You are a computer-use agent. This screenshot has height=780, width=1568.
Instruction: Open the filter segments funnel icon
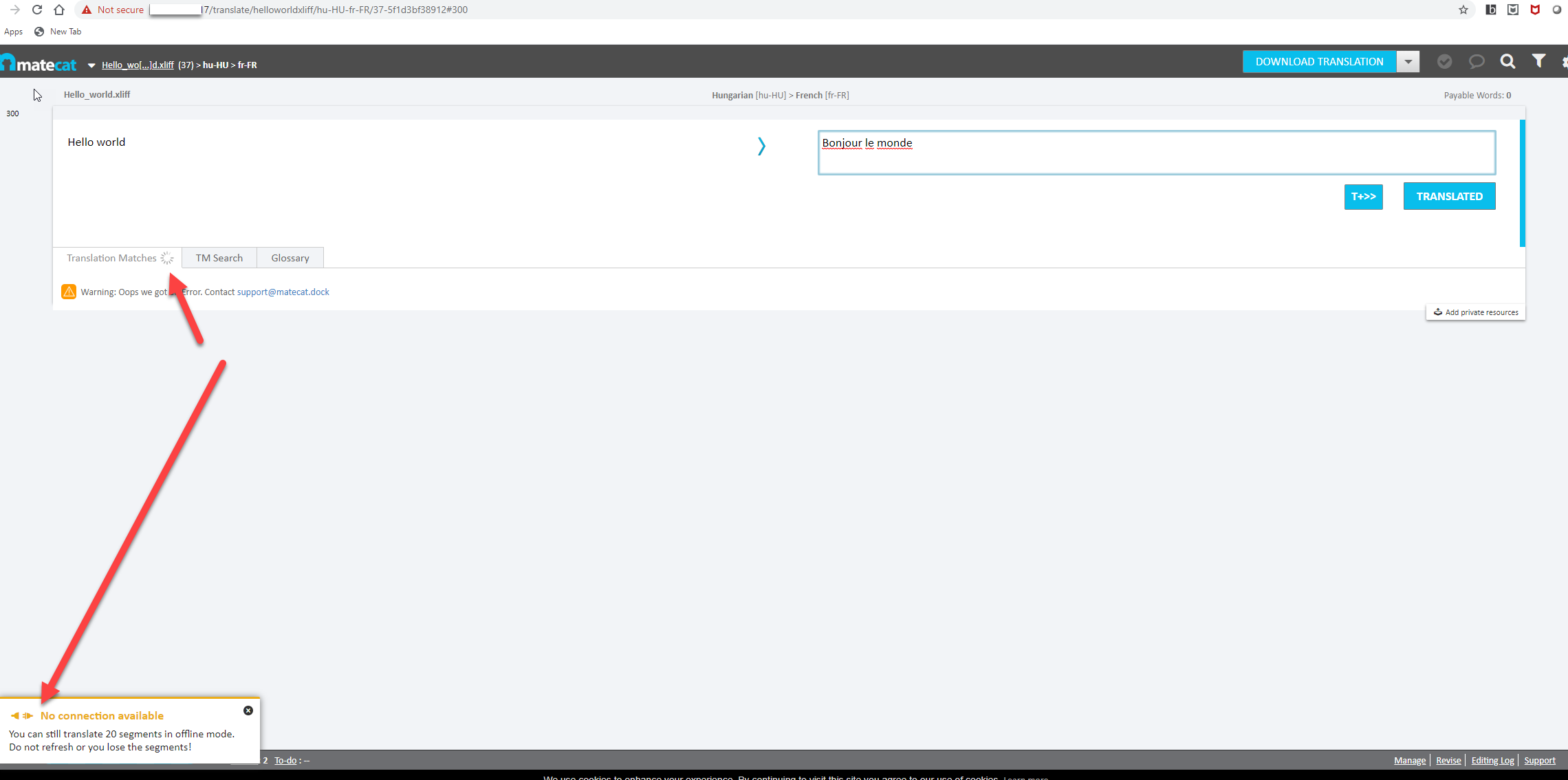(x=1538, y=61)
